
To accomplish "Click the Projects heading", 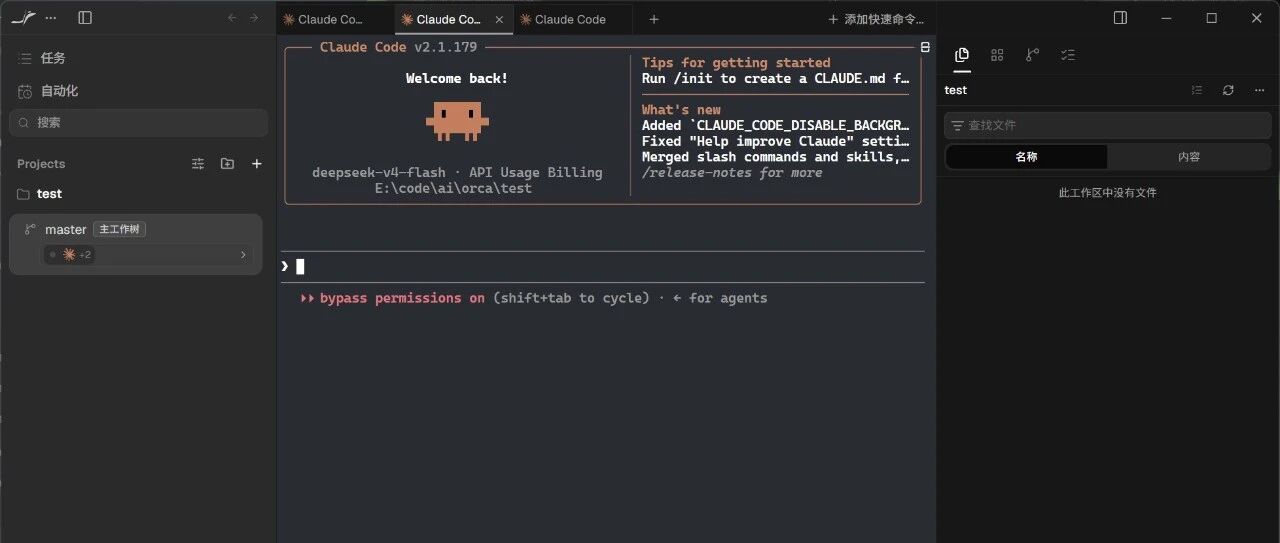I will pos(41,164).
